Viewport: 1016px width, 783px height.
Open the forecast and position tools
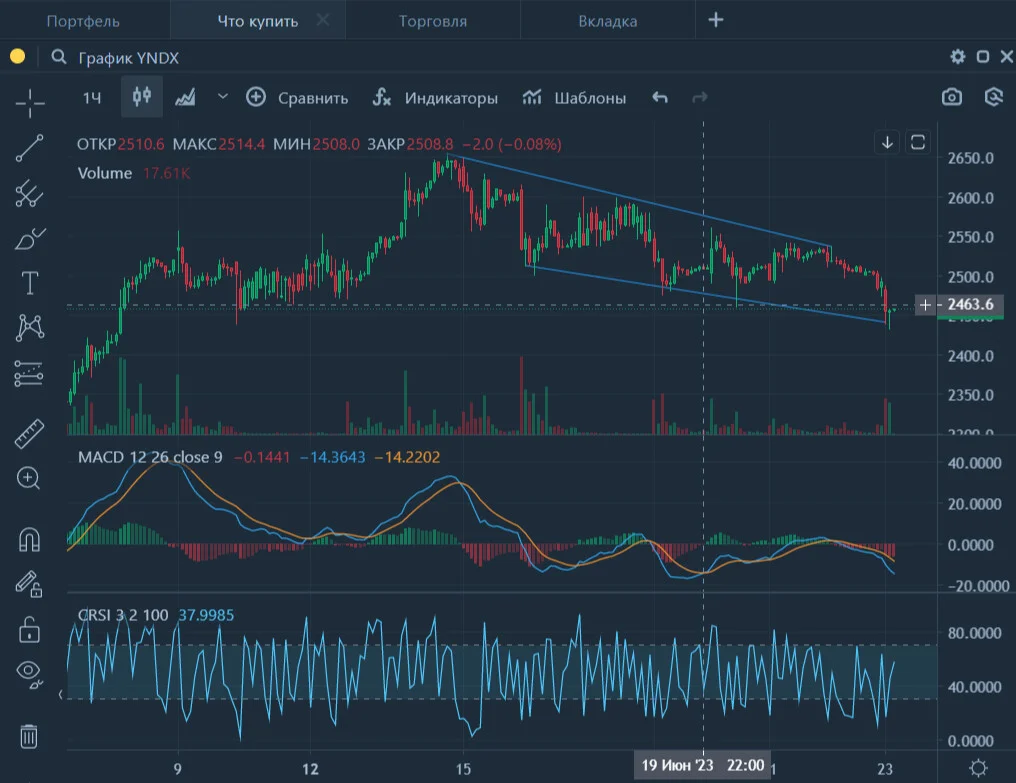(29, 373)
